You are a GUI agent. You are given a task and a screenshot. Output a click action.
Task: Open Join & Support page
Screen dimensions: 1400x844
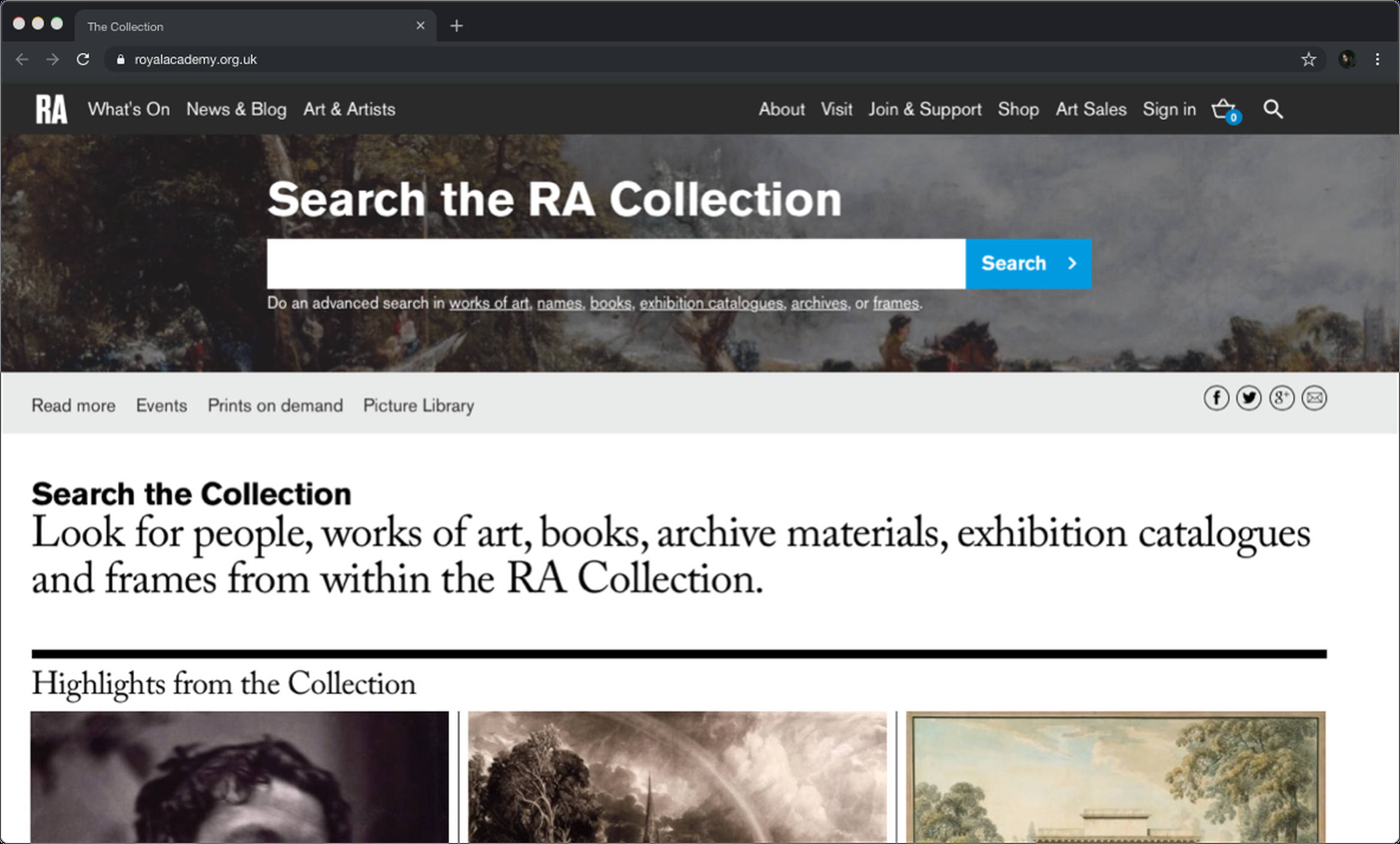point(925,109)
